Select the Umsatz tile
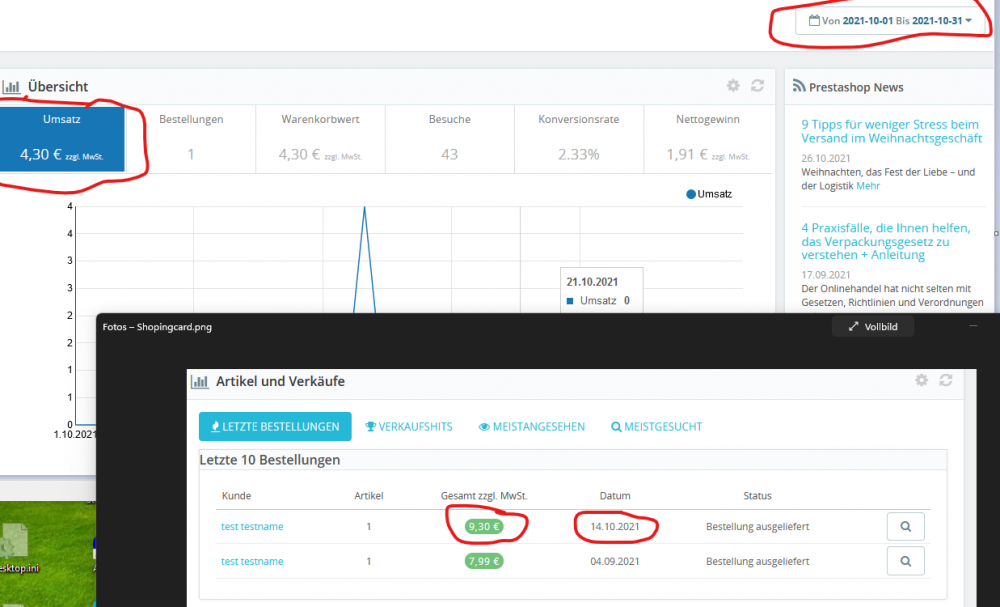This screenshot has width=1000, height=607. coord(62,139)
